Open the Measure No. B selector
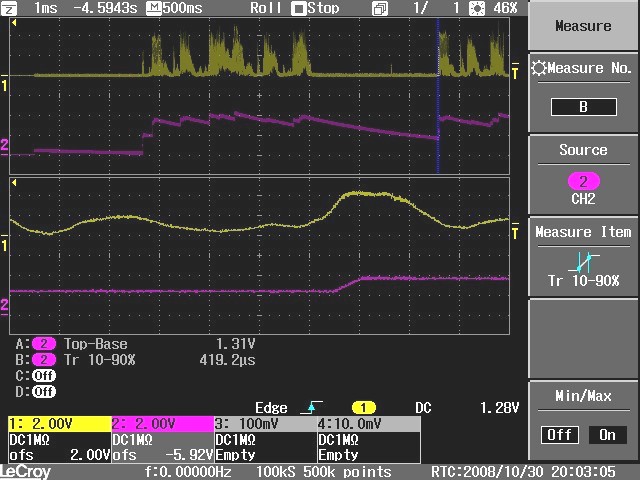The image size is (640, 480). point(583,92)
